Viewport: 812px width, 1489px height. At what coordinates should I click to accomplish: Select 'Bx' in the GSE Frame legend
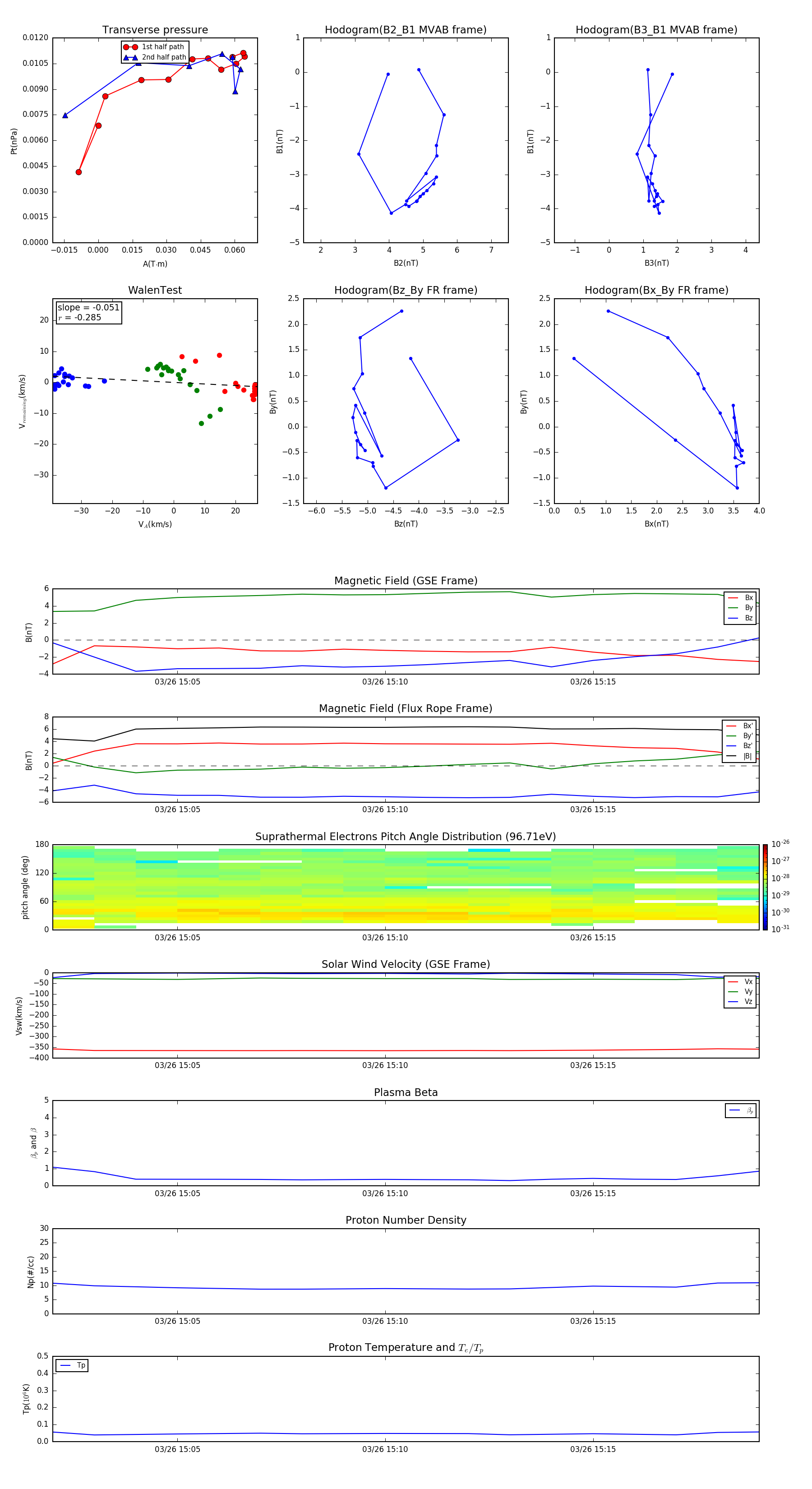740,598
